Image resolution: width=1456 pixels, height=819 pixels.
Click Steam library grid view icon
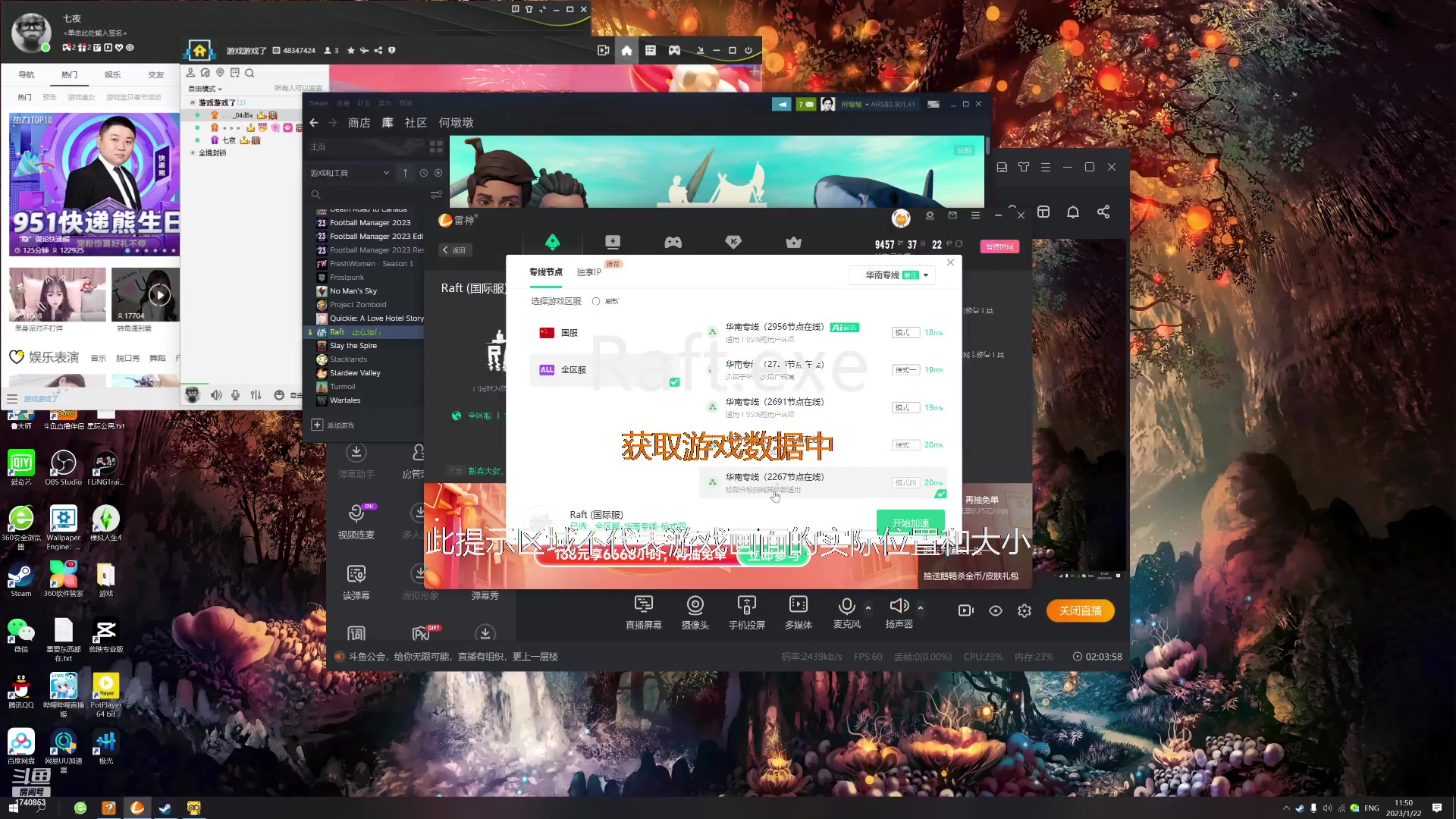(436, 146)
